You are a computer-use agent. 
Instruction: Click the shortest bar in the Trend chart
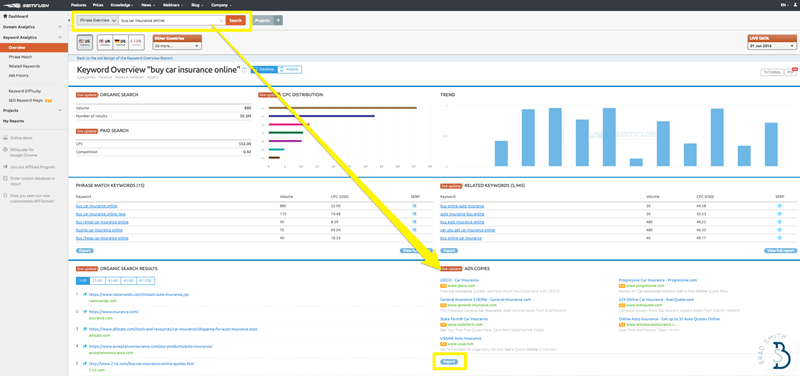click(x=636, y=162)
